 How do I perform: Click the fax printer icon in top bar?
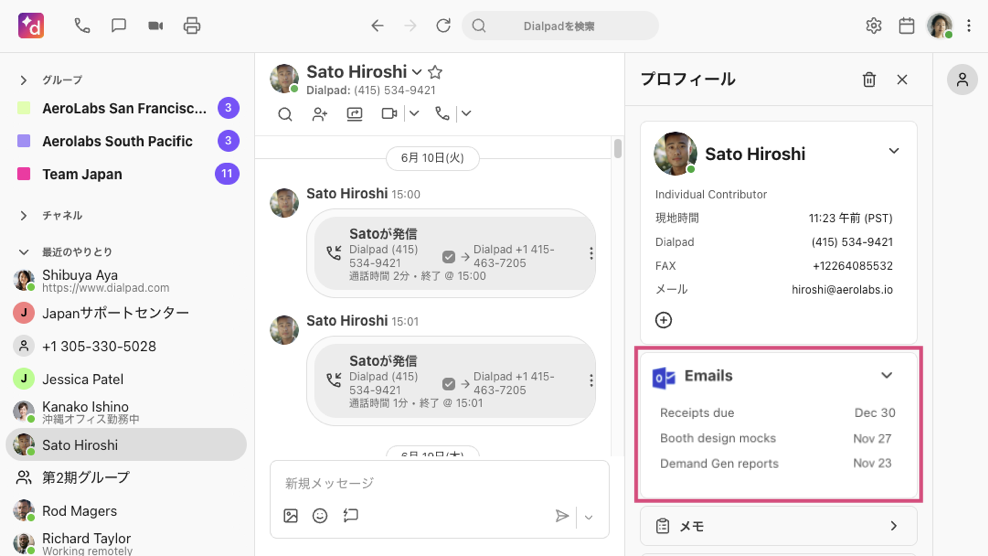[192, 26]
